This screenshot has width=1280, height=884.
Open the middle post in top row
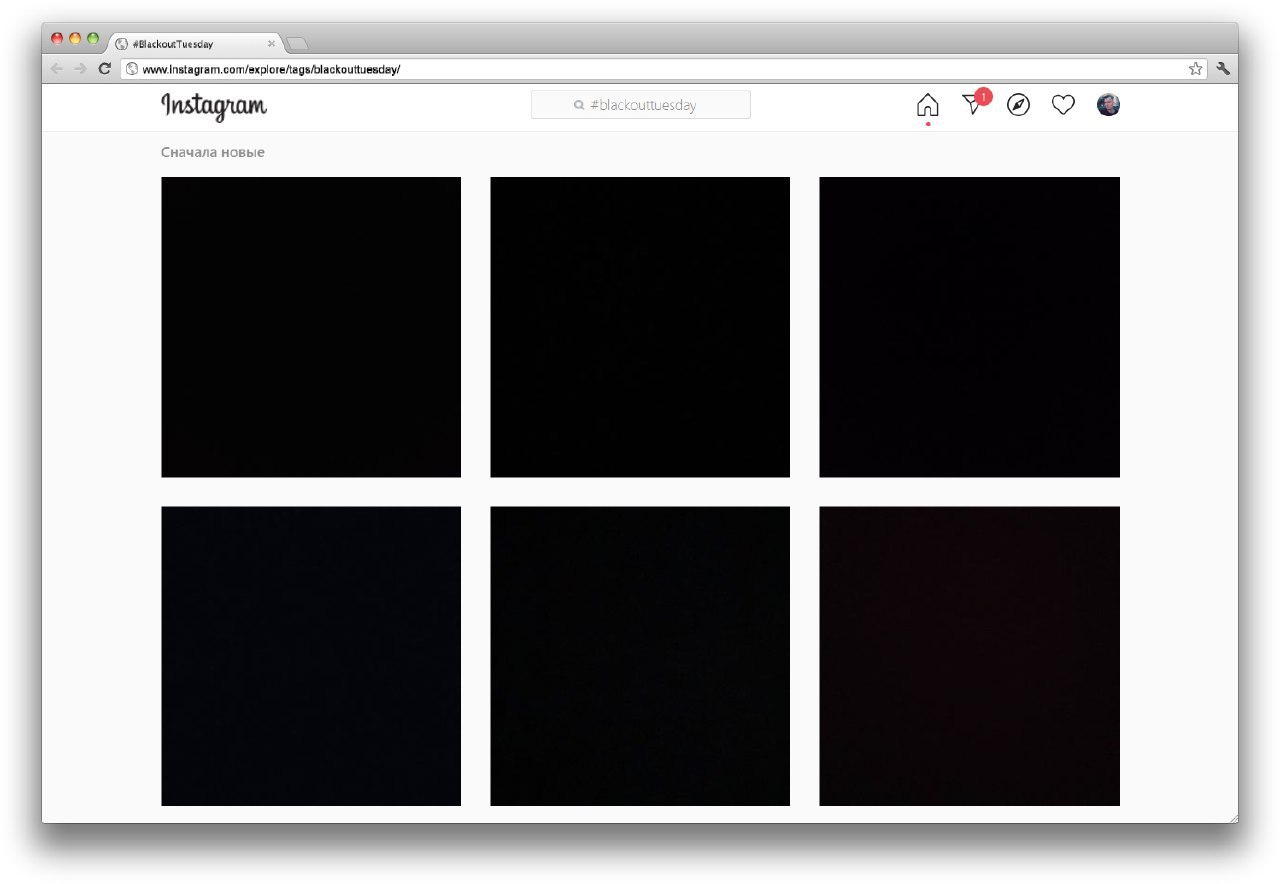click(x=640, y=327)
